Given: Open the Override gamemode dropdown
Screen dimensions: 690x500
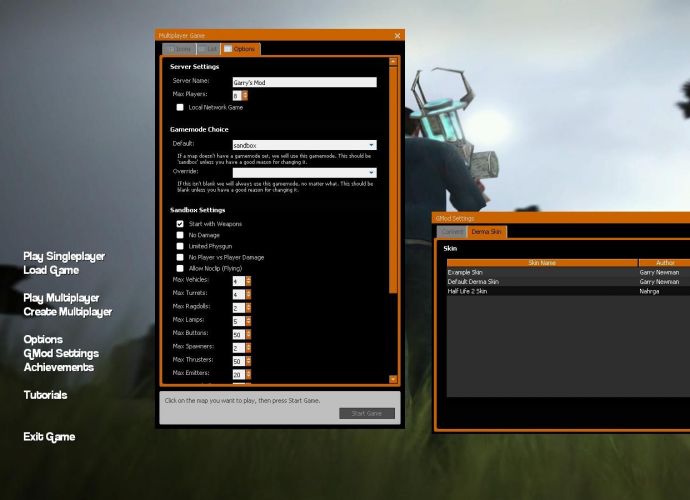Looking at the screenshot, I should click(x=305, y=173).
